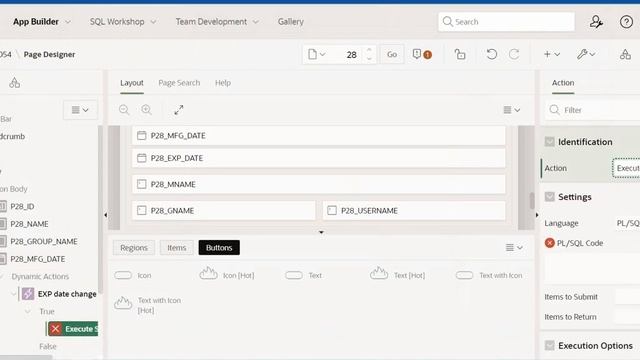The width and height of the screenshot is (640, 360).
Task: Show the Regions gallery
Action: point(134,247)
